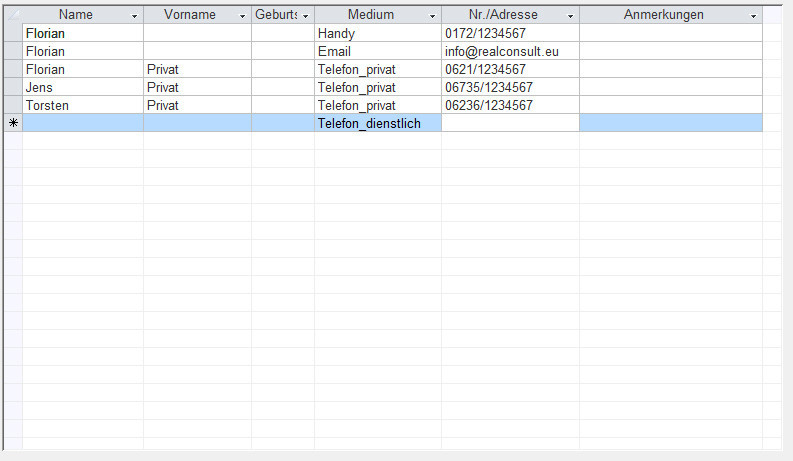Viewport: 793px width, 461px height.
Task: Click the Name field of the new record row
Action: (x=83, y=123)
